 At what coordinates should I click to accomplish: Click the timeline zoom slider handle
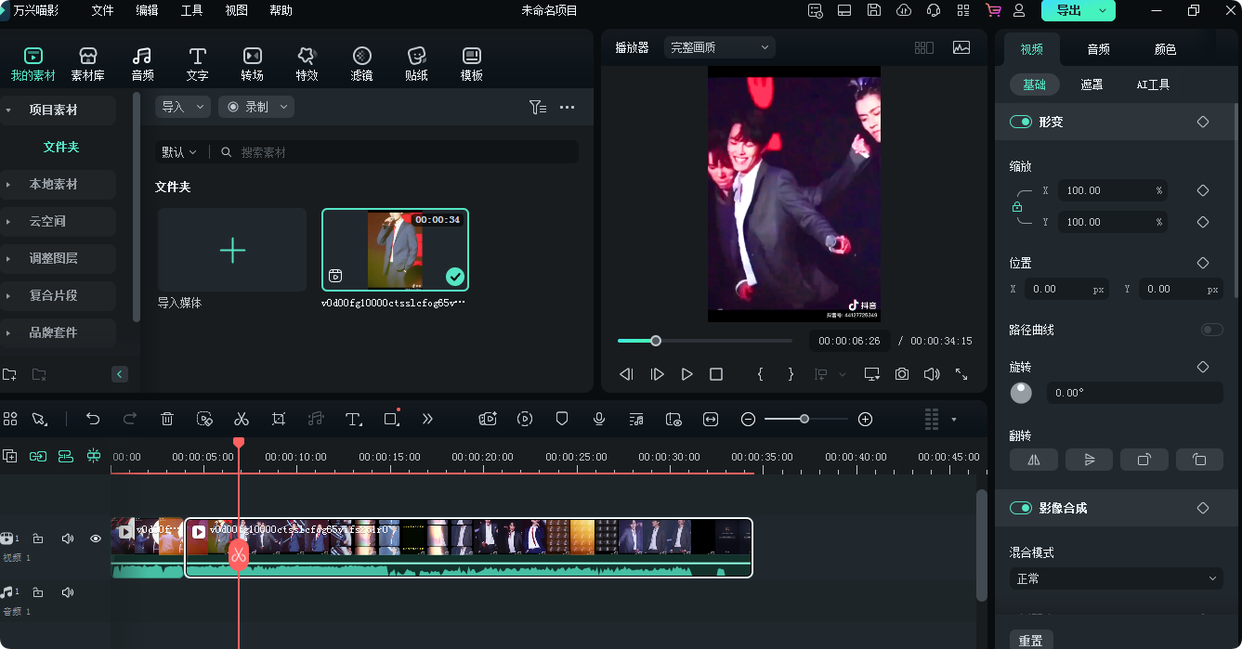(804, 419)
